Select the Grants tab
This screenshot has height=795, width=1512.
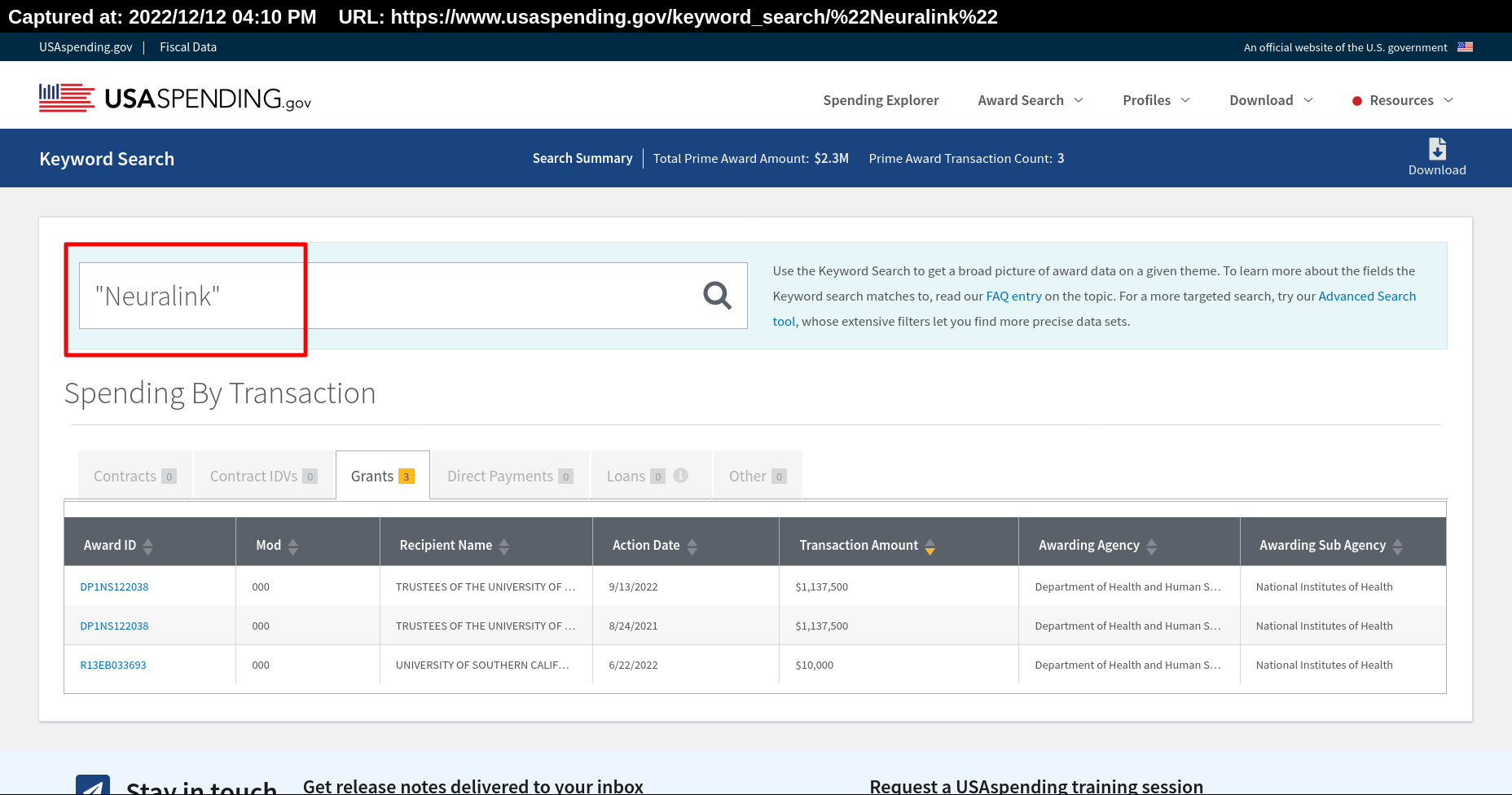coord(383,475)
